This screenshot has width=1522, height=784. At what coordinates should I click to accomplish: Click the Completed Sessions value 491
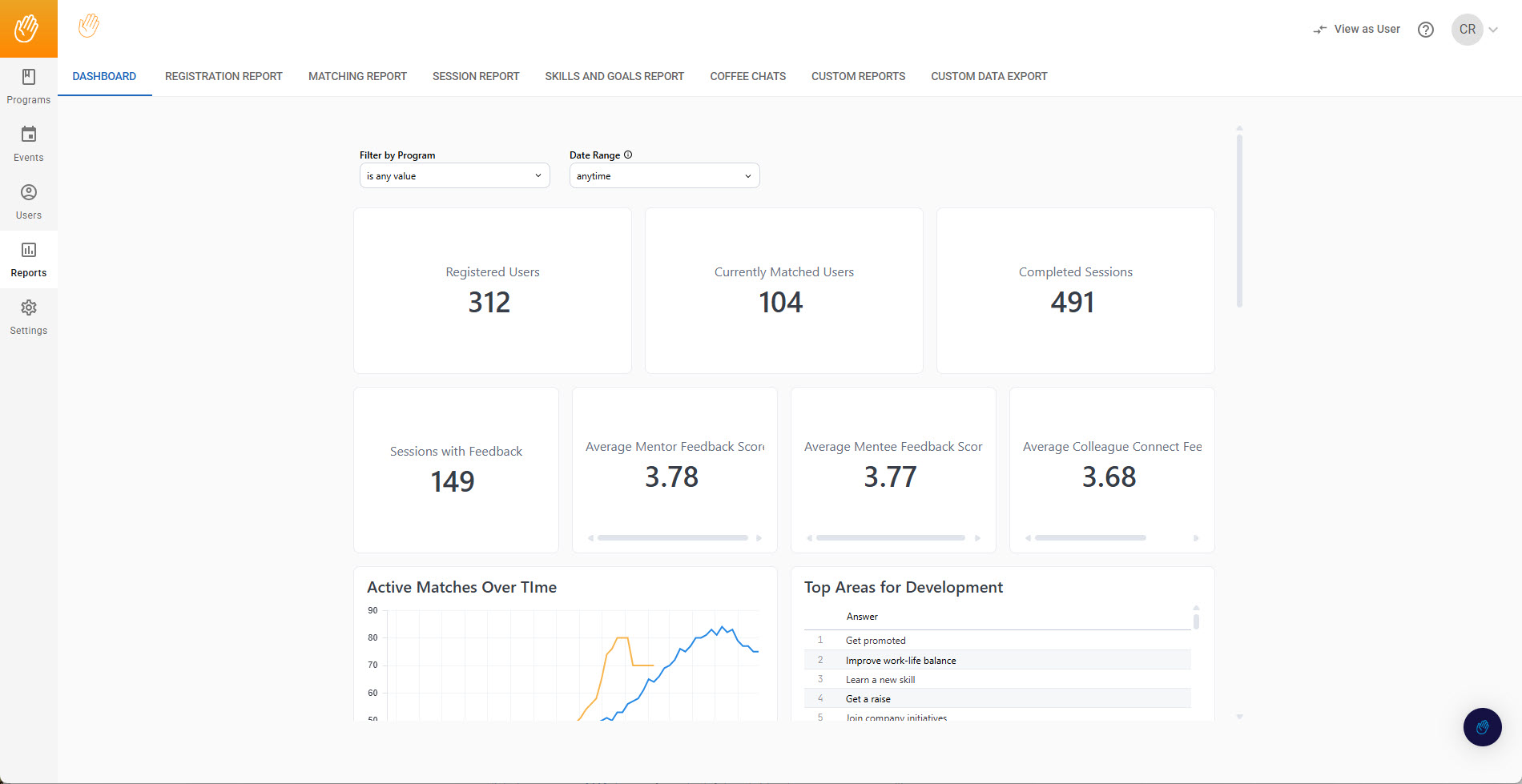(1073, 303)
